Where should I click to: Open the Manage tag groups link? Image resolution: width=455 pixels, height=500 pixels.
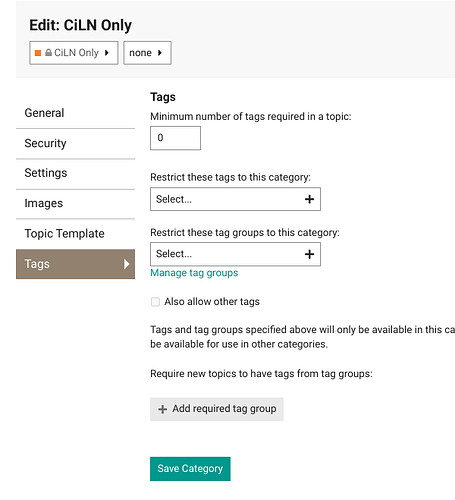194,273
